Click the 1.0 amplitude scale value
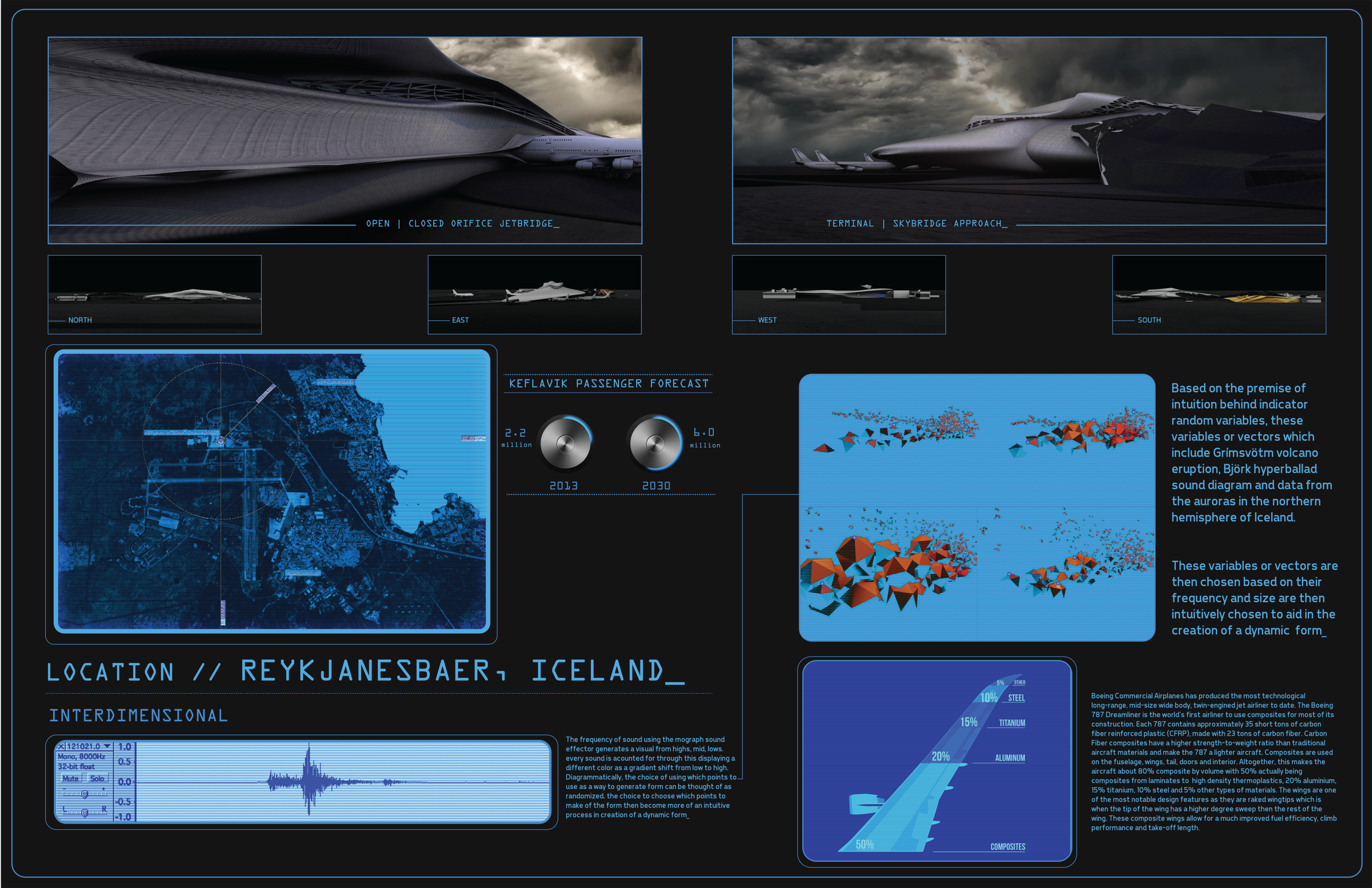 (x=125, y=747)
